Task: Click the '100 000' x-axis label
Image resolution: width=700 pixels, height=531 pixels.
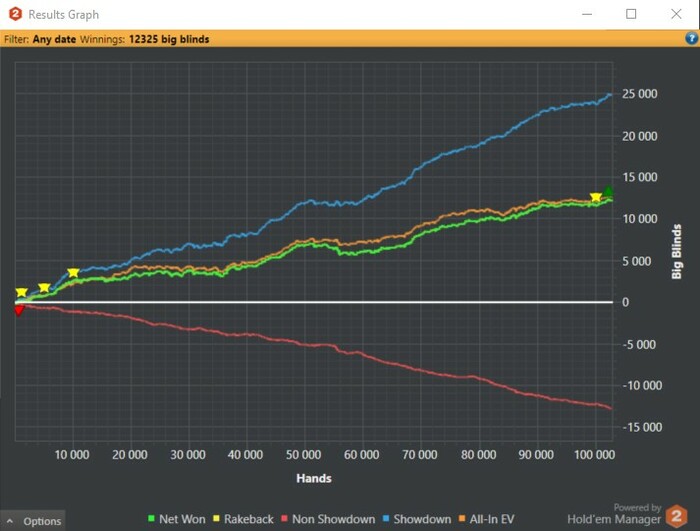Action: tap(595, 455)
